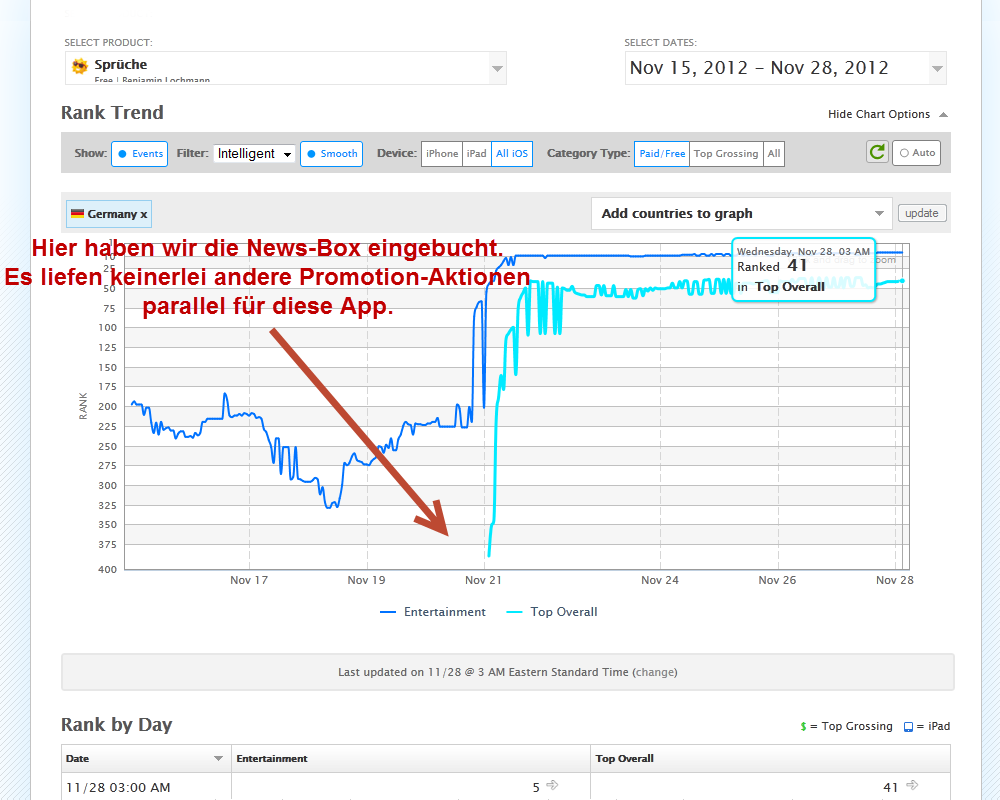Toggle the Entertainment series in chart legend

point(433,612)
